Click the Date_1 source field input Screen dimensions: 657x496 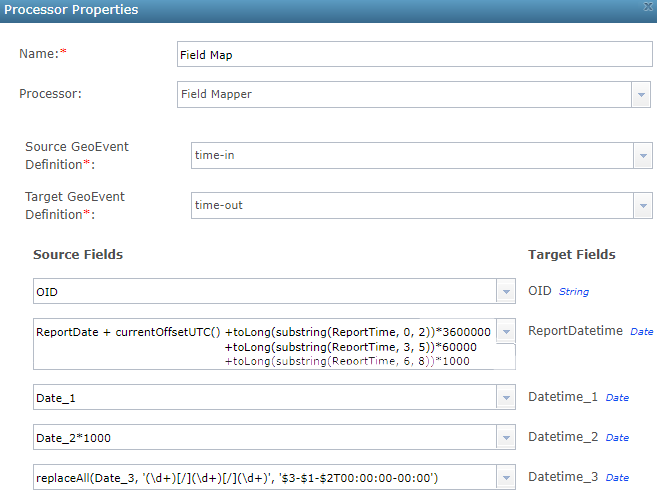click(265, 397)
